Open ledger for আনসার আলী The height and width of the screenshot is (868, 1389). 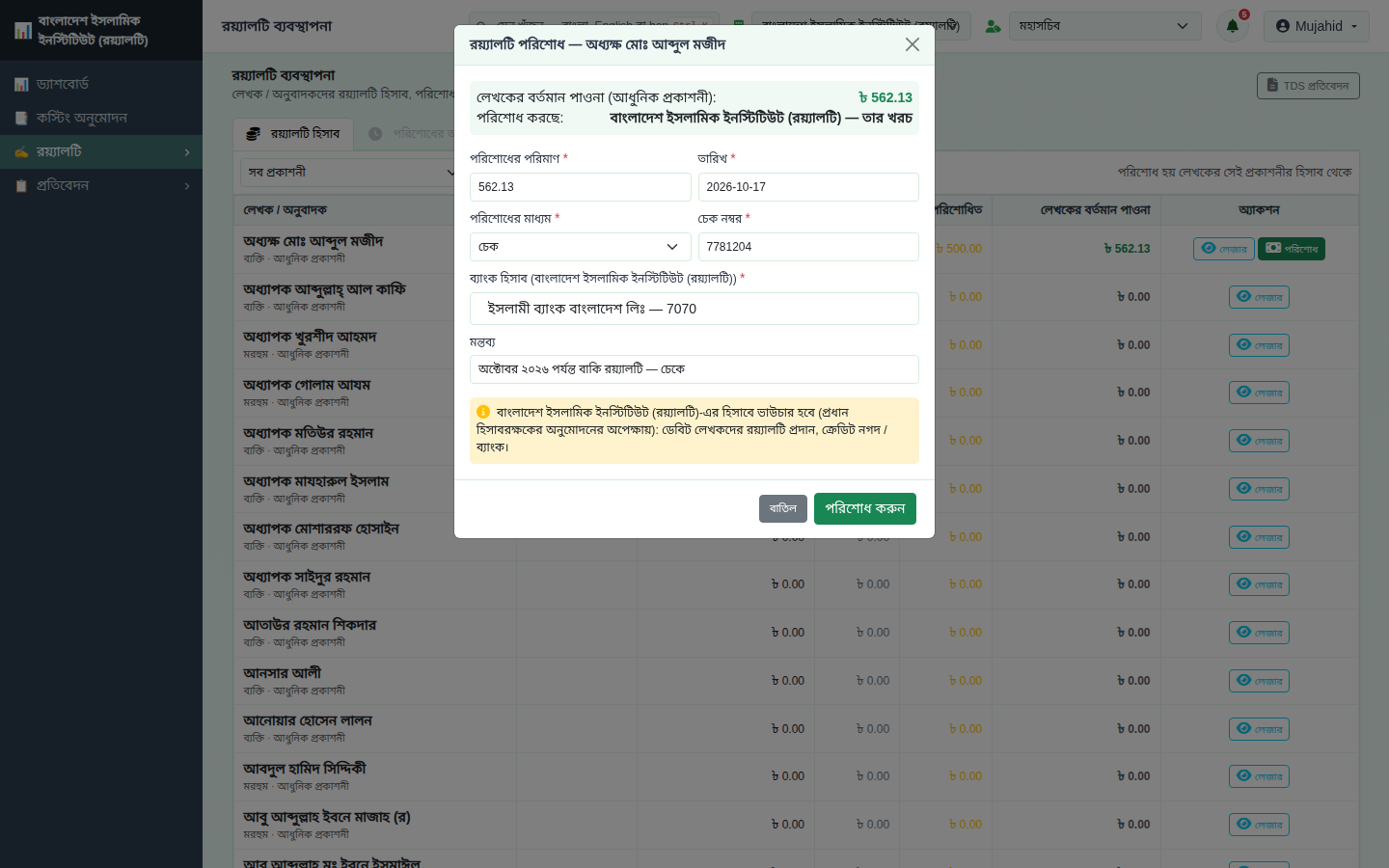1259,681
